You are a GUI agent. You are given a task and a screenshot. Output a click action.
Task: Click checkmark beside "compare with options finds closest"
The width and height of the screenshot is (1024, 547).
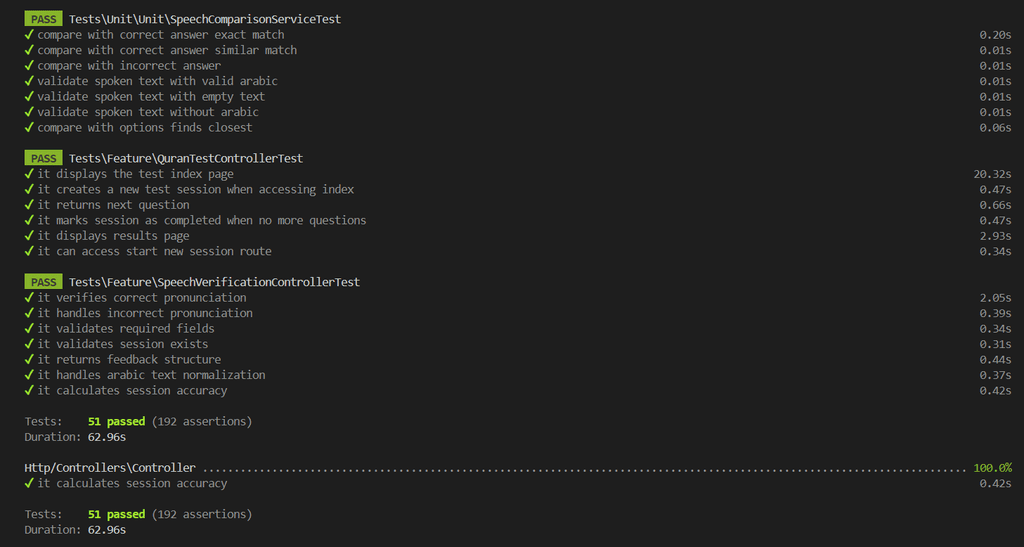(29, 128)
